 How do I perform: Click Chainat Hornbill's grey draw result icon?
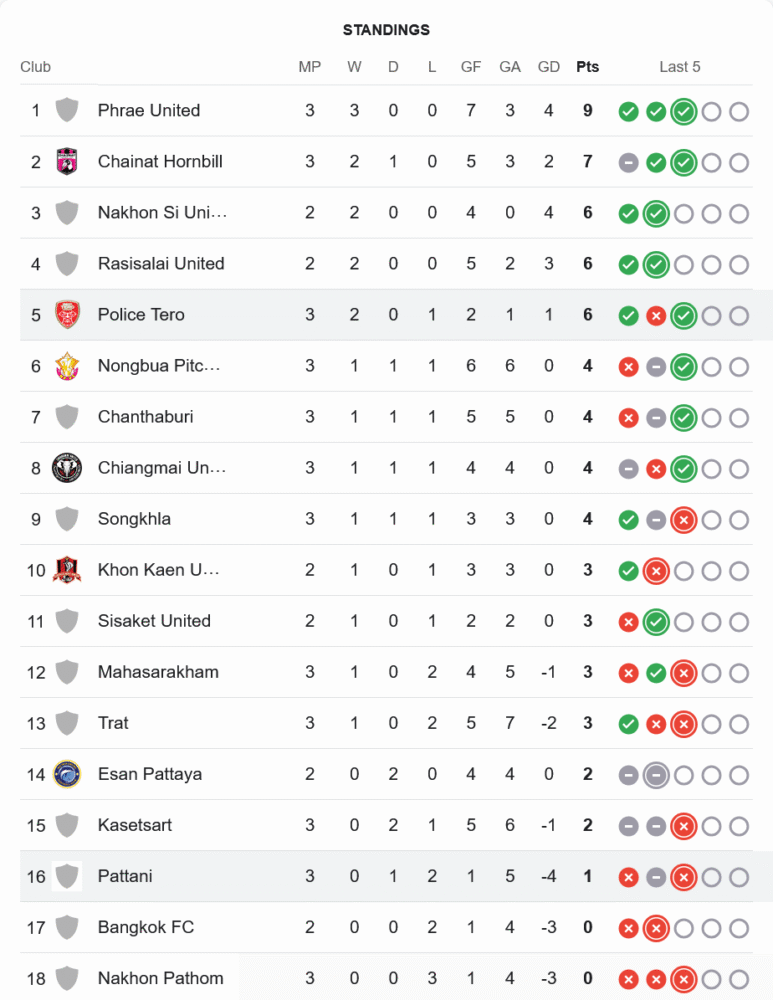click(x=628, y=162)
